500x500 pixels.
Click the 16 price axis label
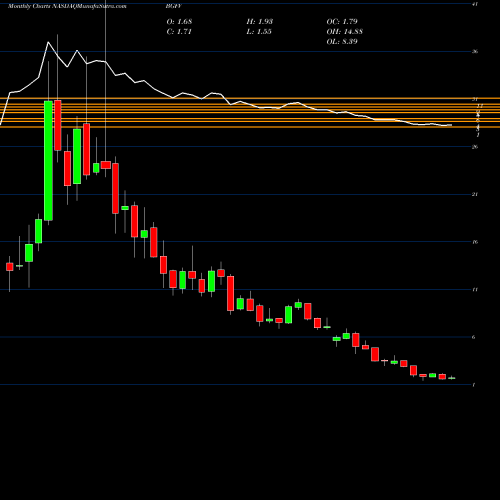(x=475, y=242)
